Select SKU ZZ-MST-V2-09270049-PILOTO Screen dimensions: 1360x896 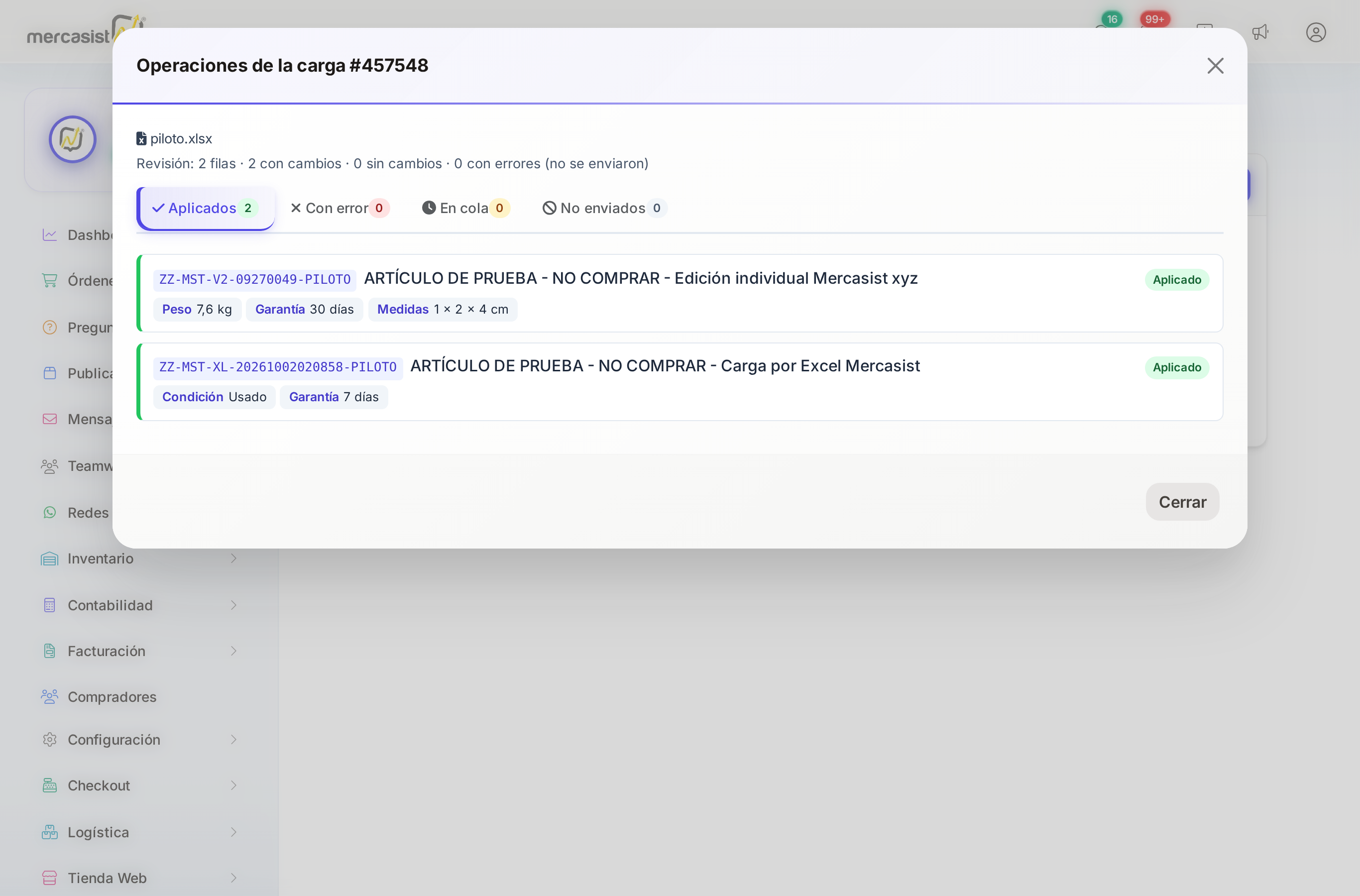[255, 279]
